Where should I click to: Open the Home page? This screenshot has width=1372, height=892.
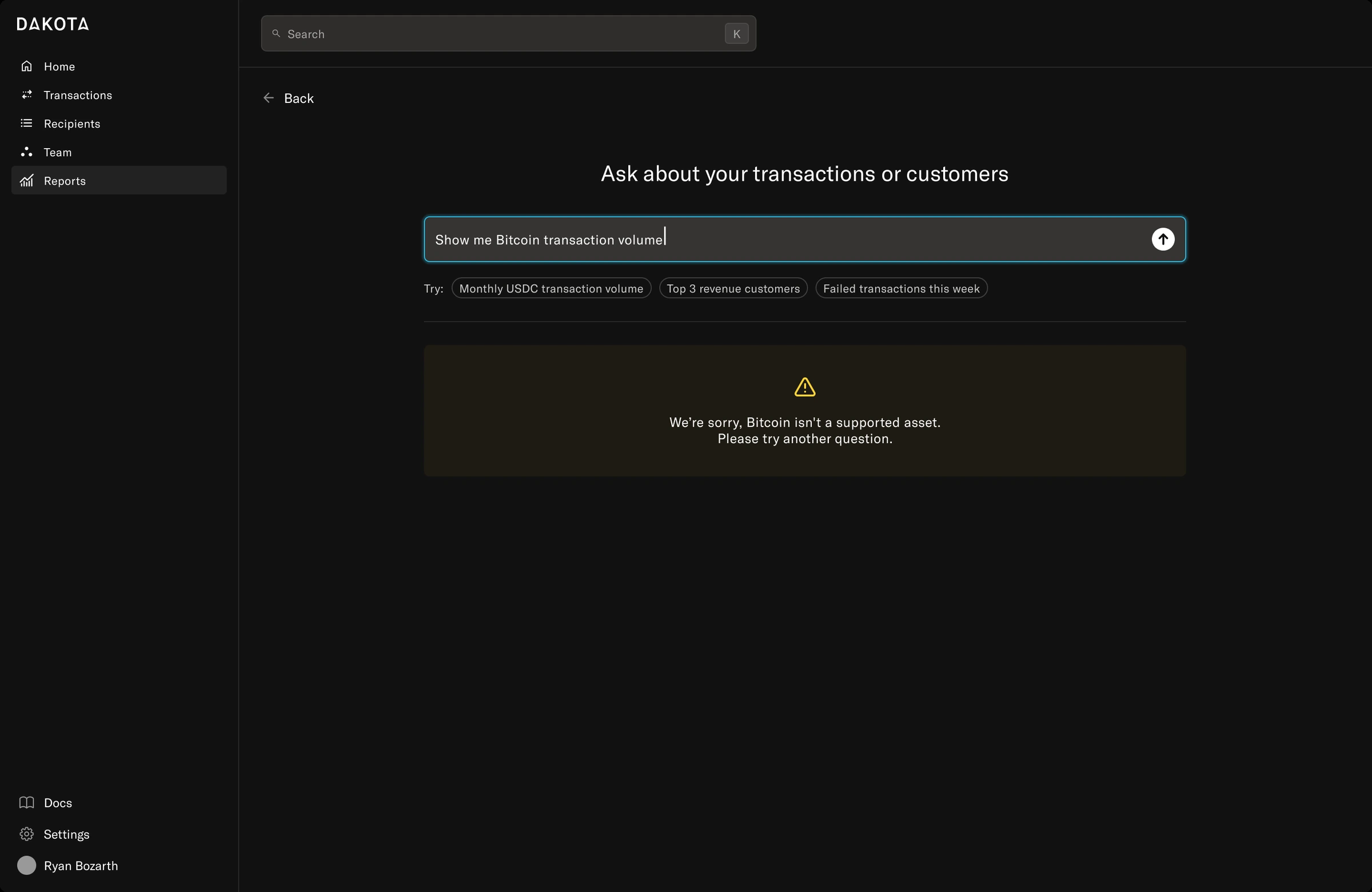click(x=119, y=66)
